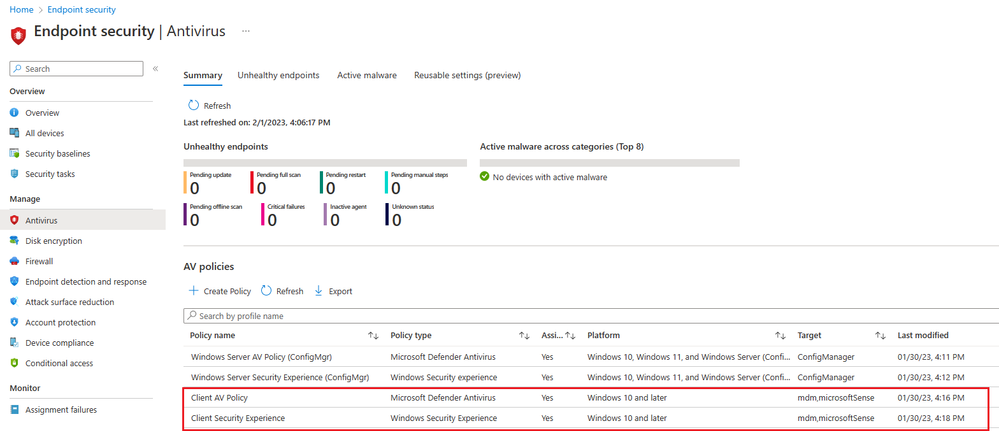This screenshot has height=431, width=999.
Task: Select Firewall in the sidebar
Action: (39, 261)
